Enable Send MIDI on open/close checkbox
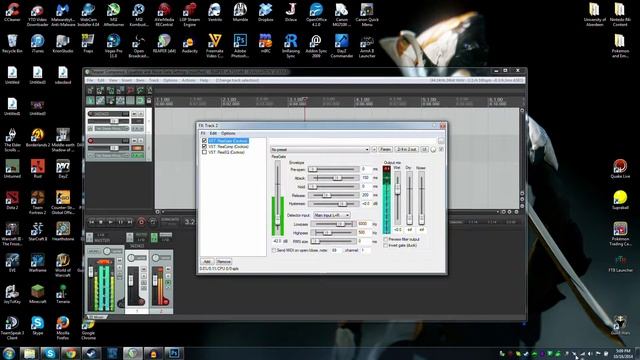 coord(274,250)
